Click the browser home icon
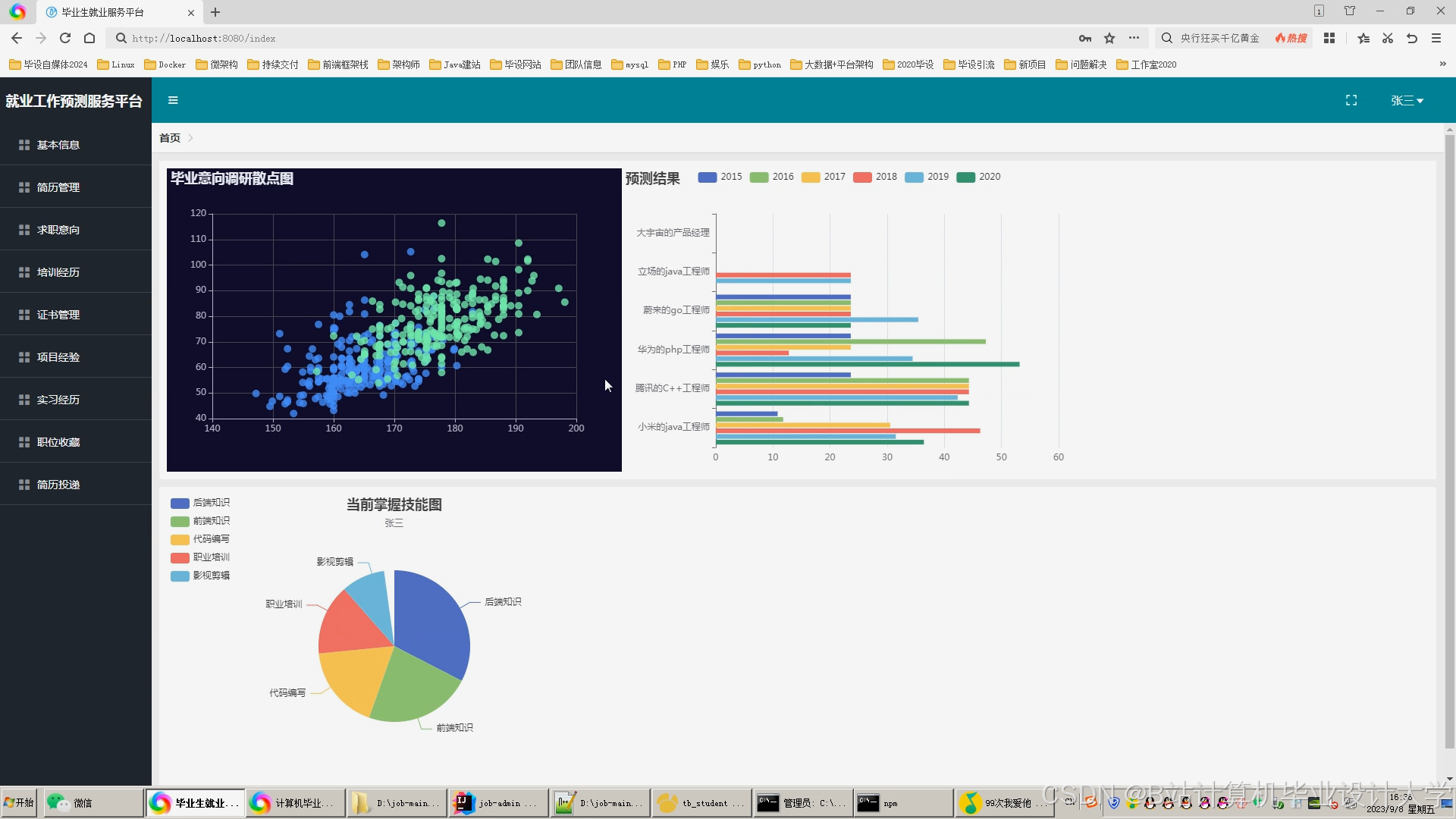The height and width of the screenshot is (819, 1456). (x=89, y=38)
